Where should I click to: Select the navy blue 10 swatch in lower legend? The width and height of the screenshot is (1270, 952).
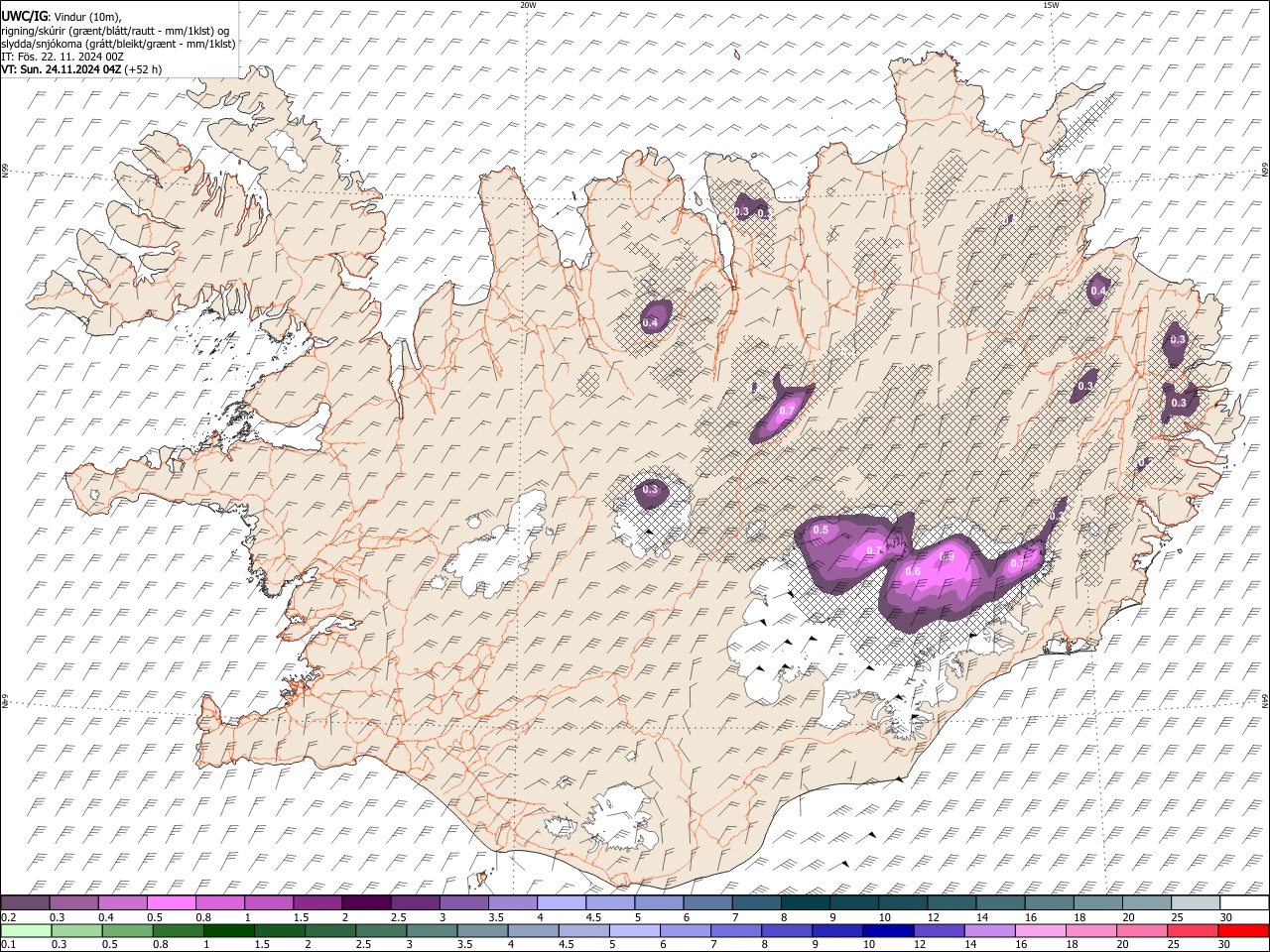click(x=888, y=931)
